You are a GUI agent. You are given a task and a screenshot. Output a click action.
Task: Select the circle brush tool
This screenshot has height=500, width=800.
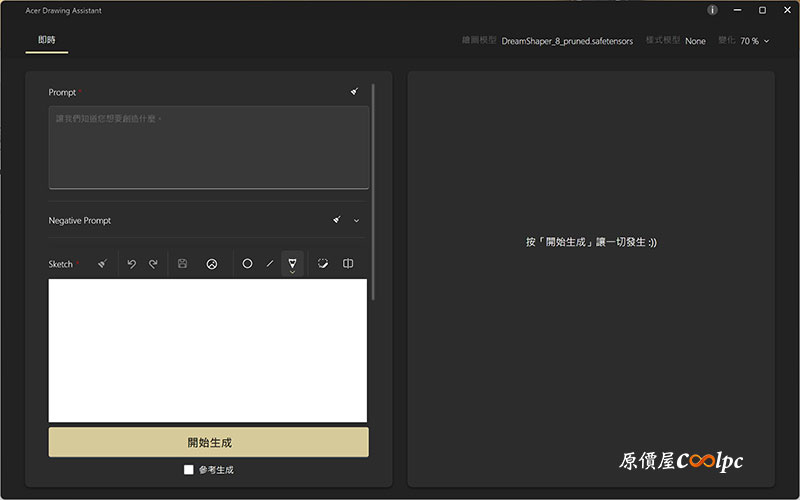click(x=247, y=264)
